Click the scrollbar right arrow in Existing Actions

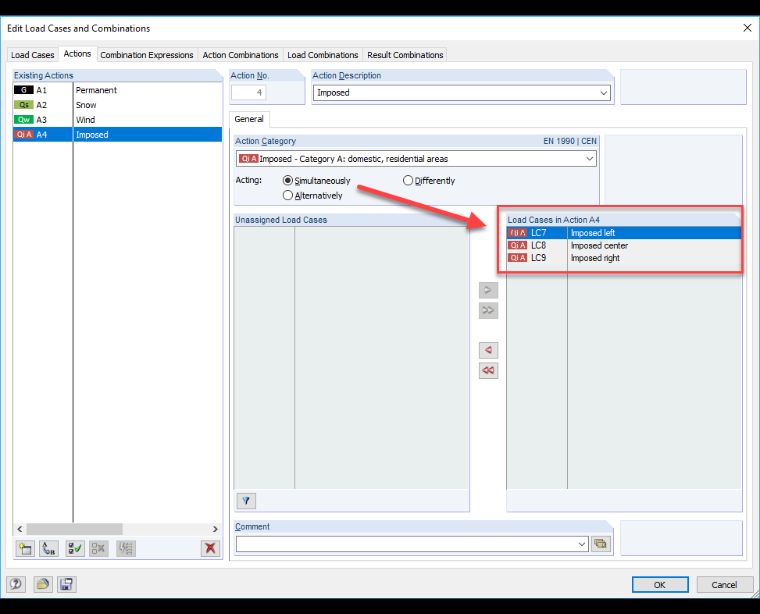(215, 529)
